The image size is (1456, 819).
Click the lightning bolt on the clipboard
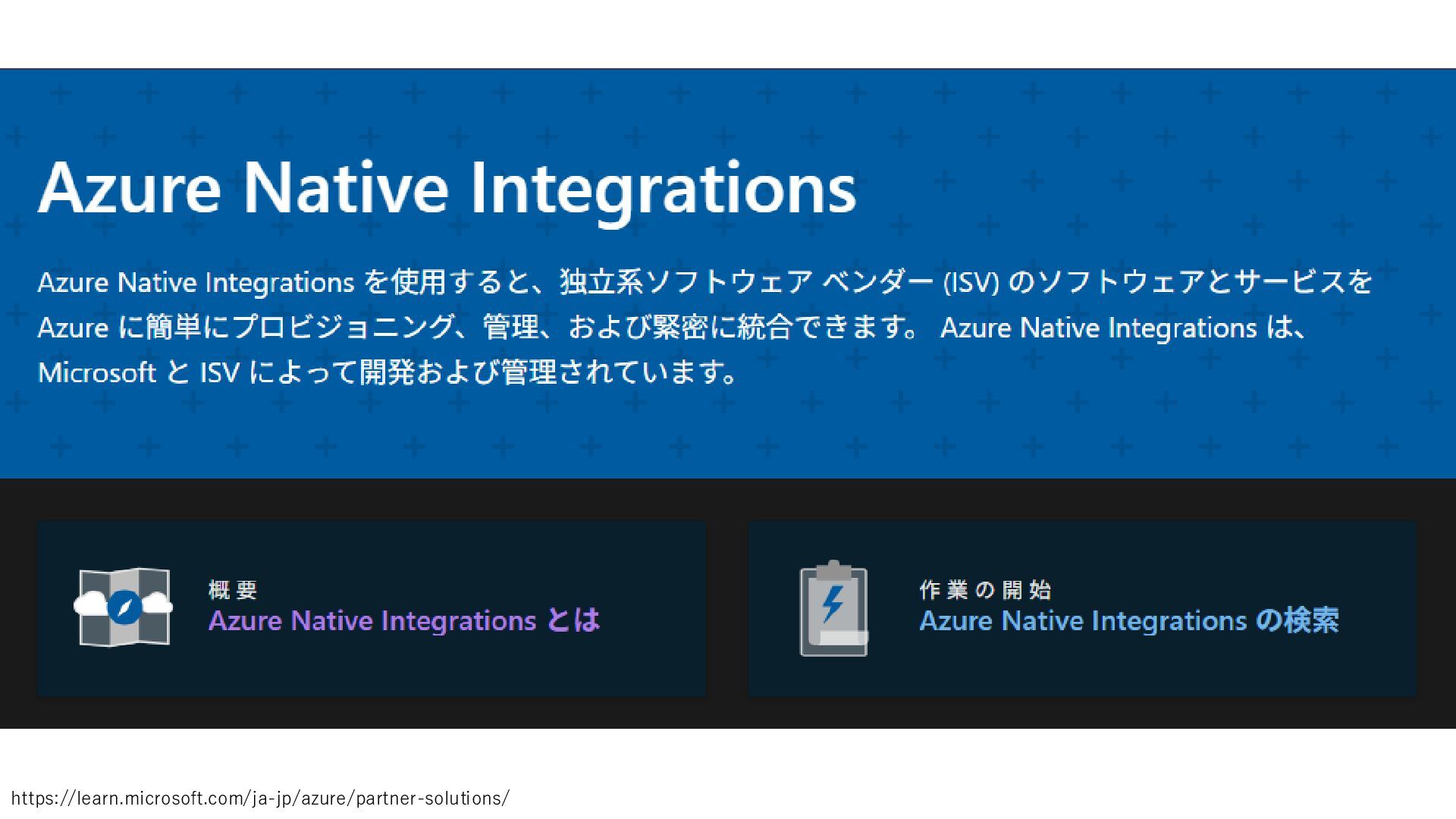pos(833,604)
